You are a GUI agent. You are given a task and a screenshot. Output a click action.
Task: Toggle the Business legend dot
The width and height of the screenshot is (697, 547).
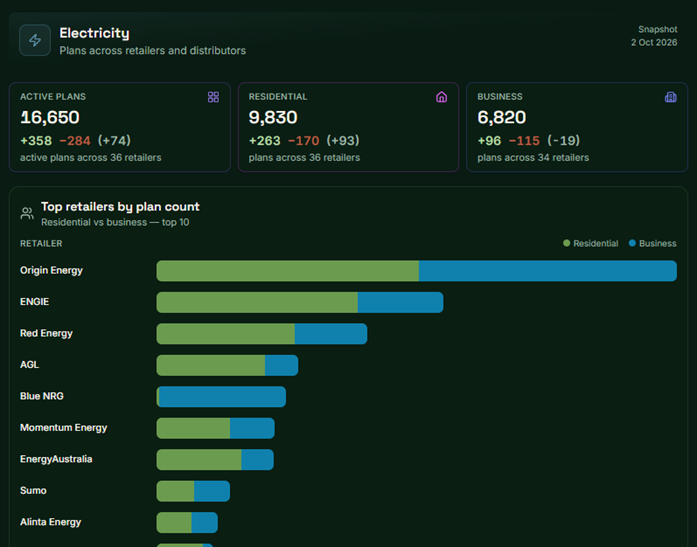[x=632, y=243]
